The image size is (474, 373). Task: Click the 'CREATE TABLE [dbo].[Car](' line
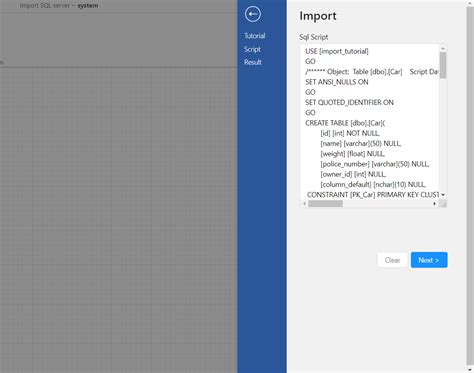(345, 123)
